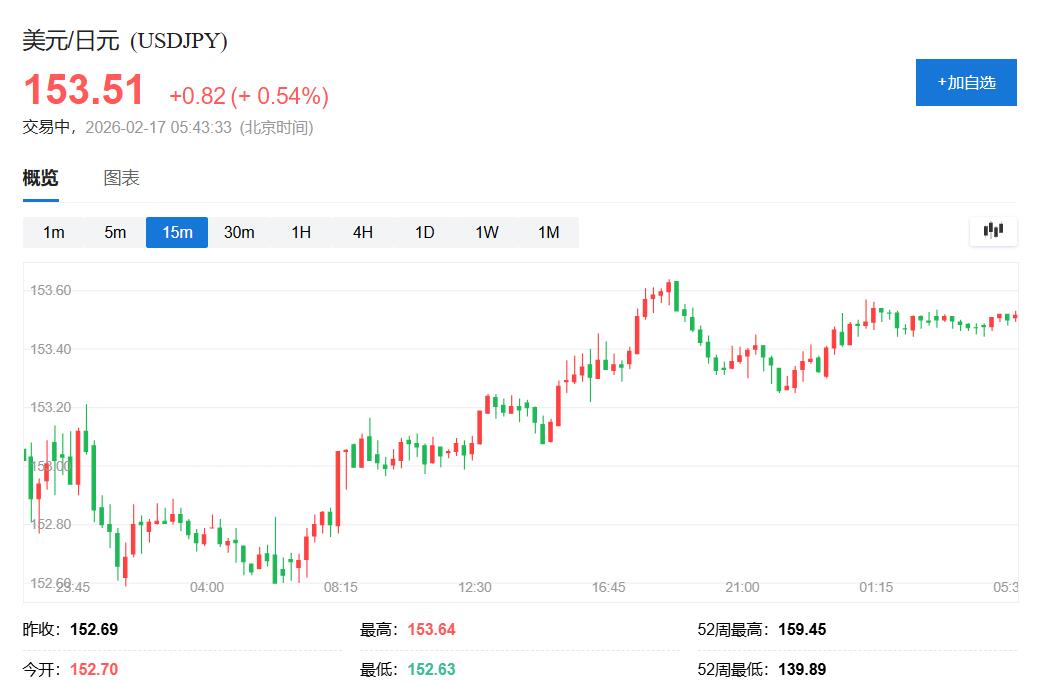Switch to the 1H interval

(x=301, y=231)
